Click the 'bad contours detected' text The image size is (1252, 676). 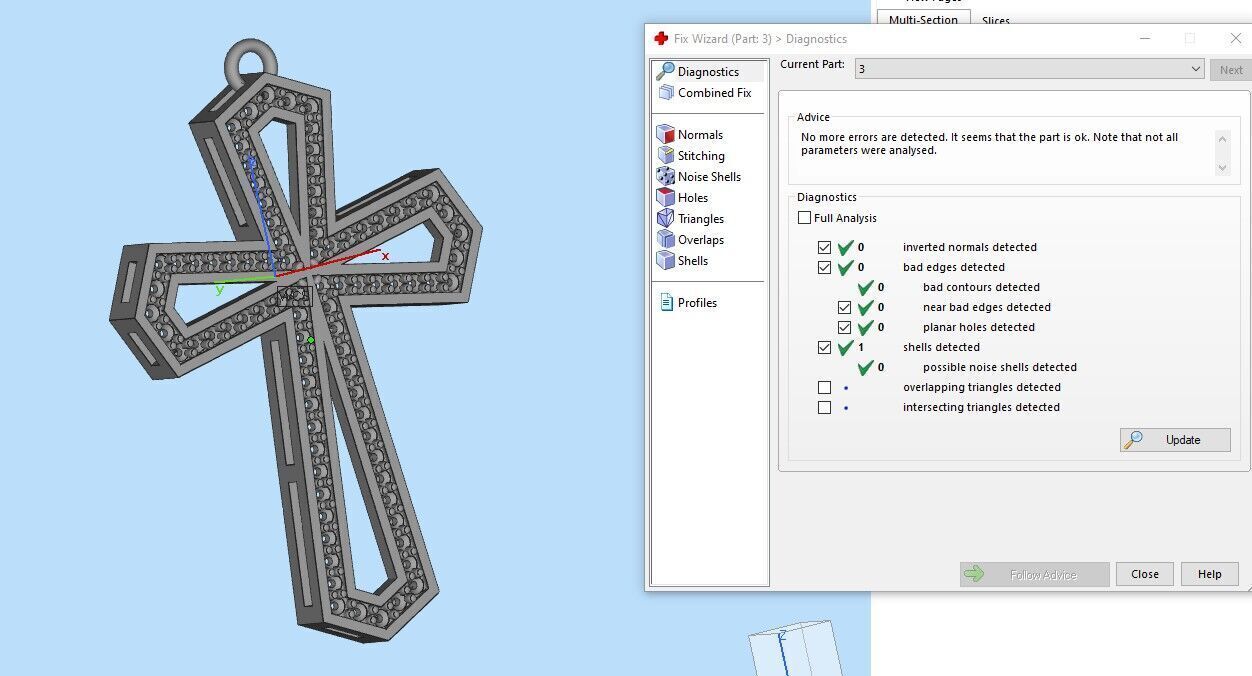(x=981, y=287)
